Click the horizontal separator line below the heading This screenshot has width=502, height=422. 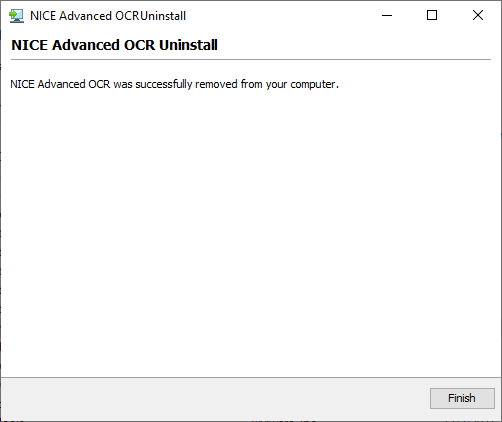click(251, 60)
